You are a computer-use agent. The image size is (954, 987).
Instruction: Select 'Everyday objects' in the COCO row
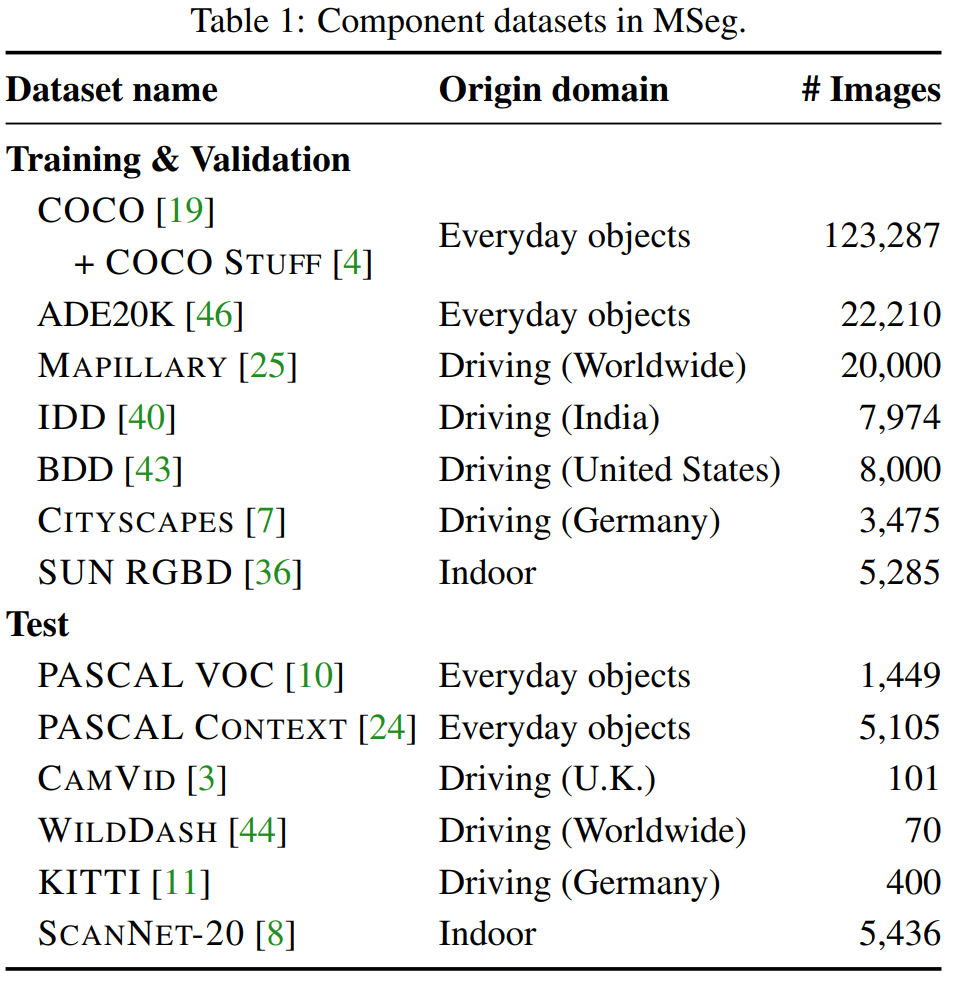(564, 237)
